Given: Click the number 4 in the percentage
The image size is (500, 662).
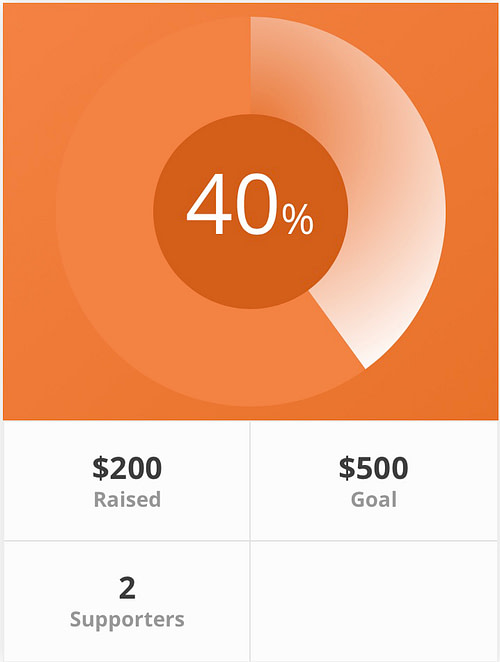Looking at the screenshot, I should click(209, 204).
